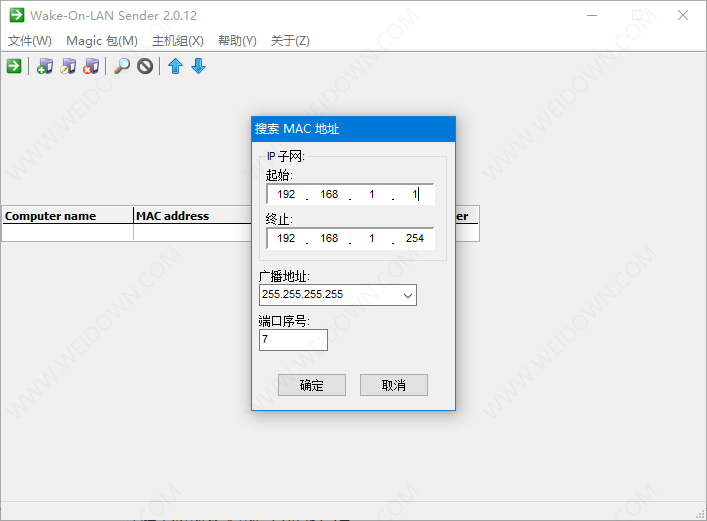Minimize the Wake-On-LAN Sender window
The image size is (707, 521).
[592, 15]
